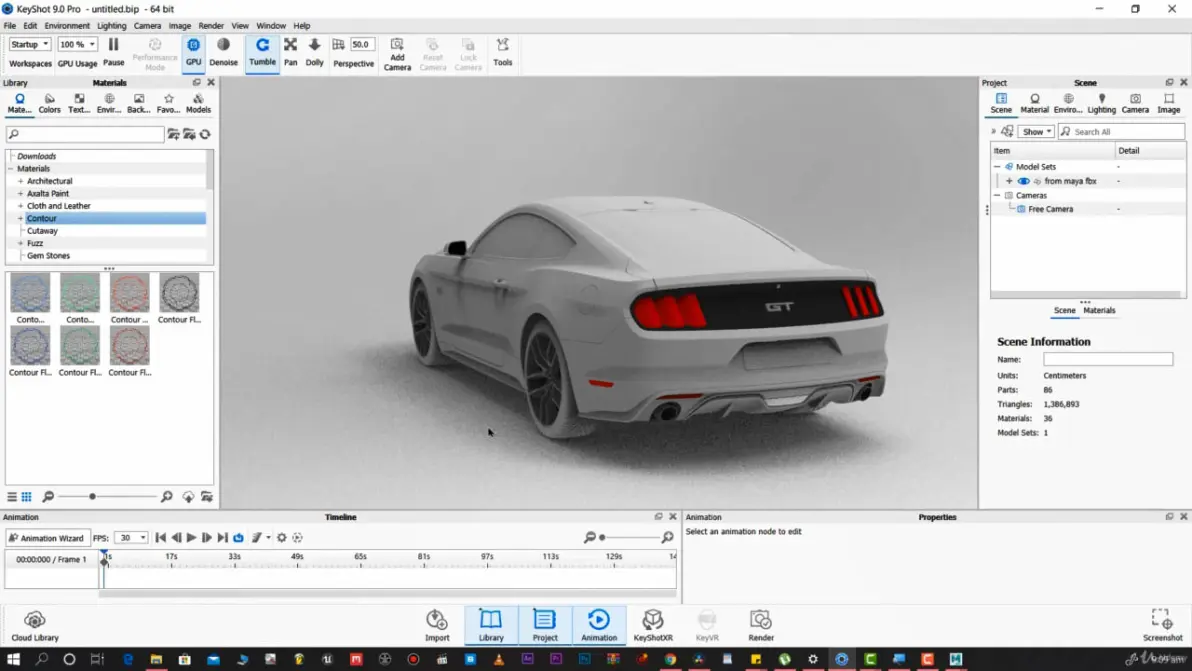Switch to Library Environments tab
Image resolution: width=1192 pixels, height=671 pixels.
[109, 103]
